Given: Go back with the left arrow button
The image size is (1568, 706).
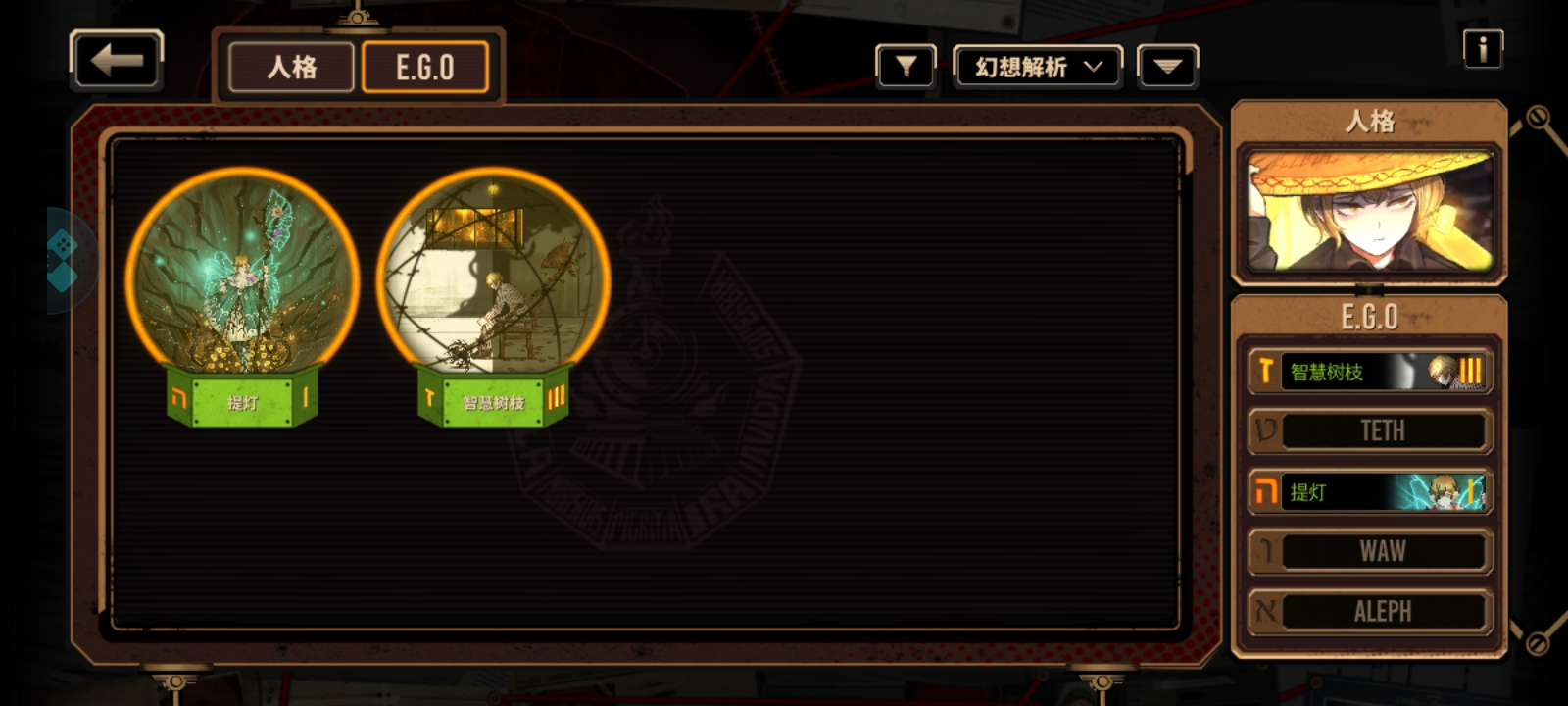Looking at the screenshot, I should (117, 61).
